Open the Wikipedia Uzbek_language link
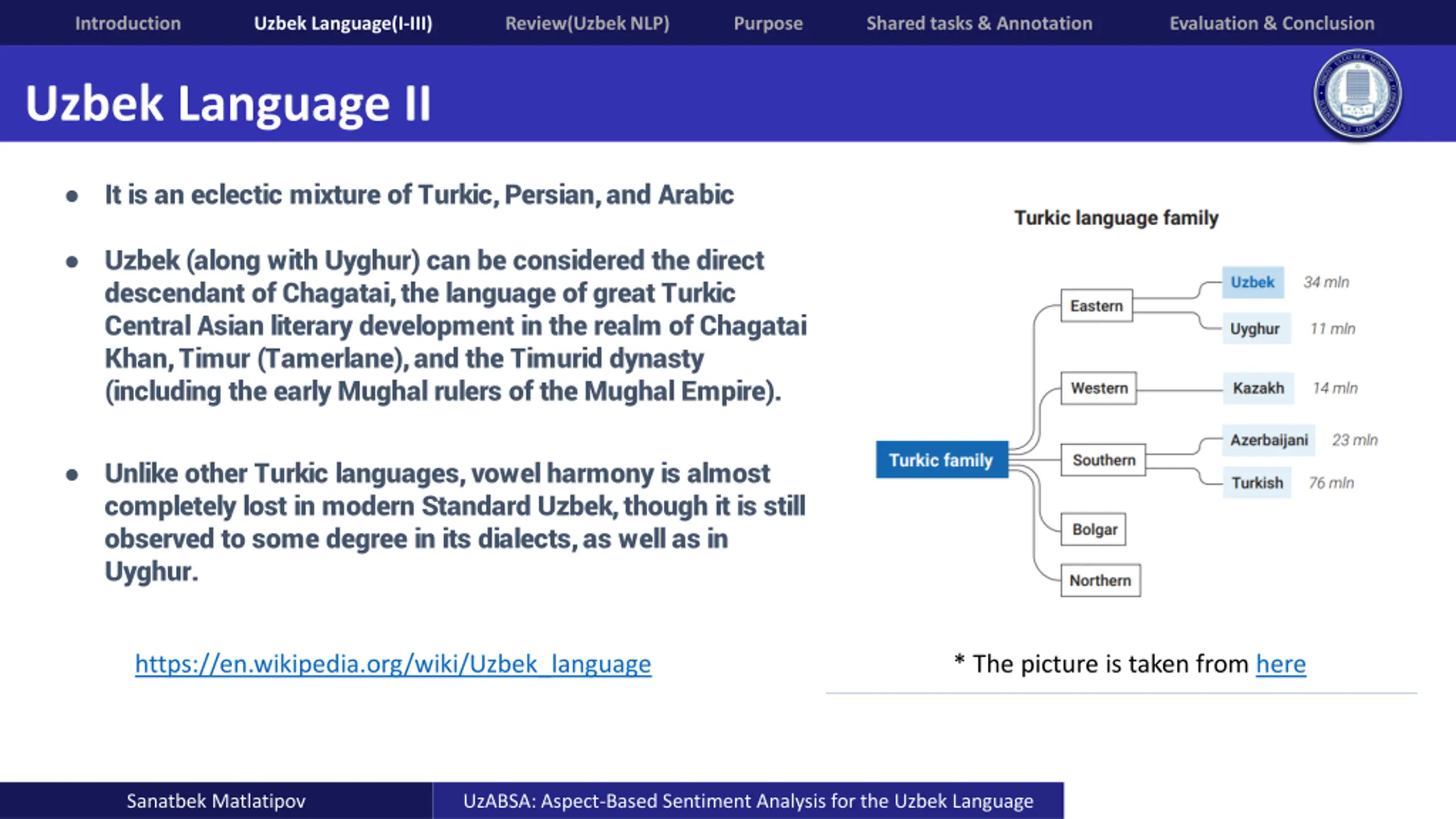Image resolution: width=1456 pixels, height=819 pixels. click(393, 664)
